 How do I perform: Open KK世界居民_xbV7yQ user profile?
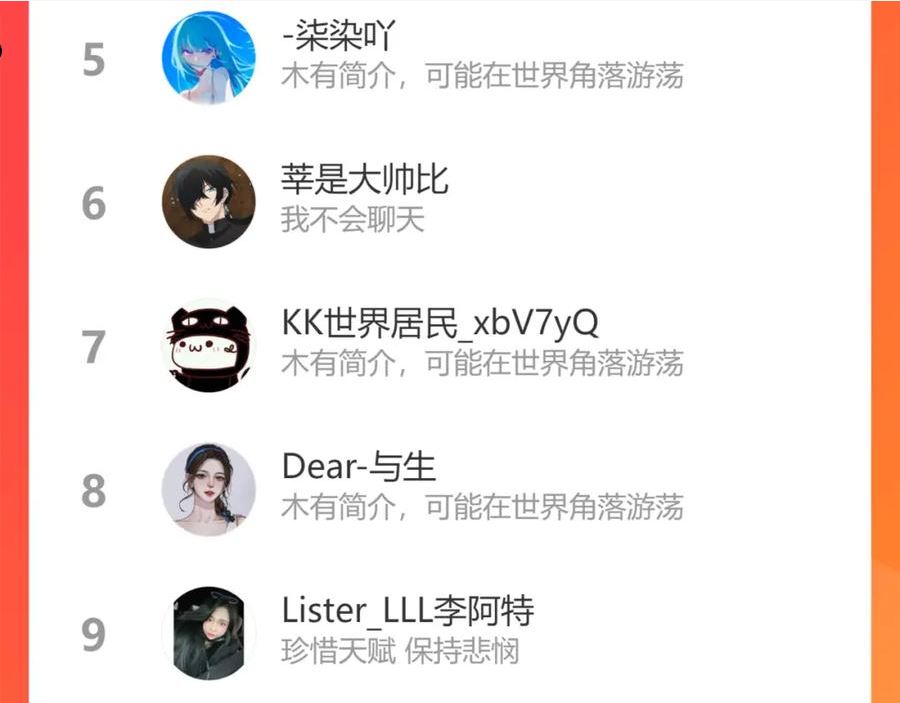(x=440, y=323)
